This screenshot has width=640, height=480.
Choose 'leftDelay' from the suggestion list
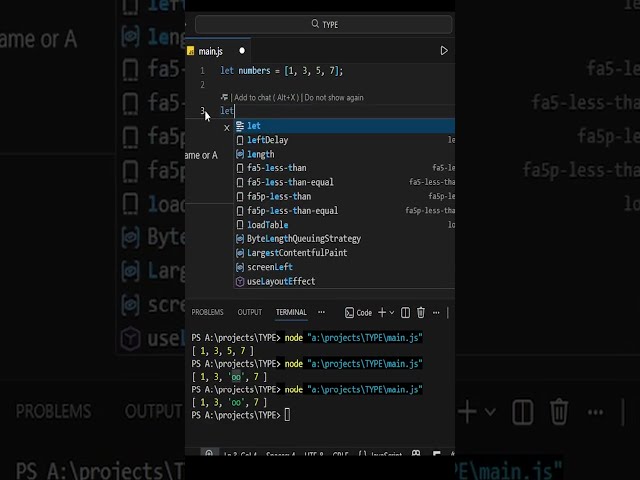pos(344,140)
